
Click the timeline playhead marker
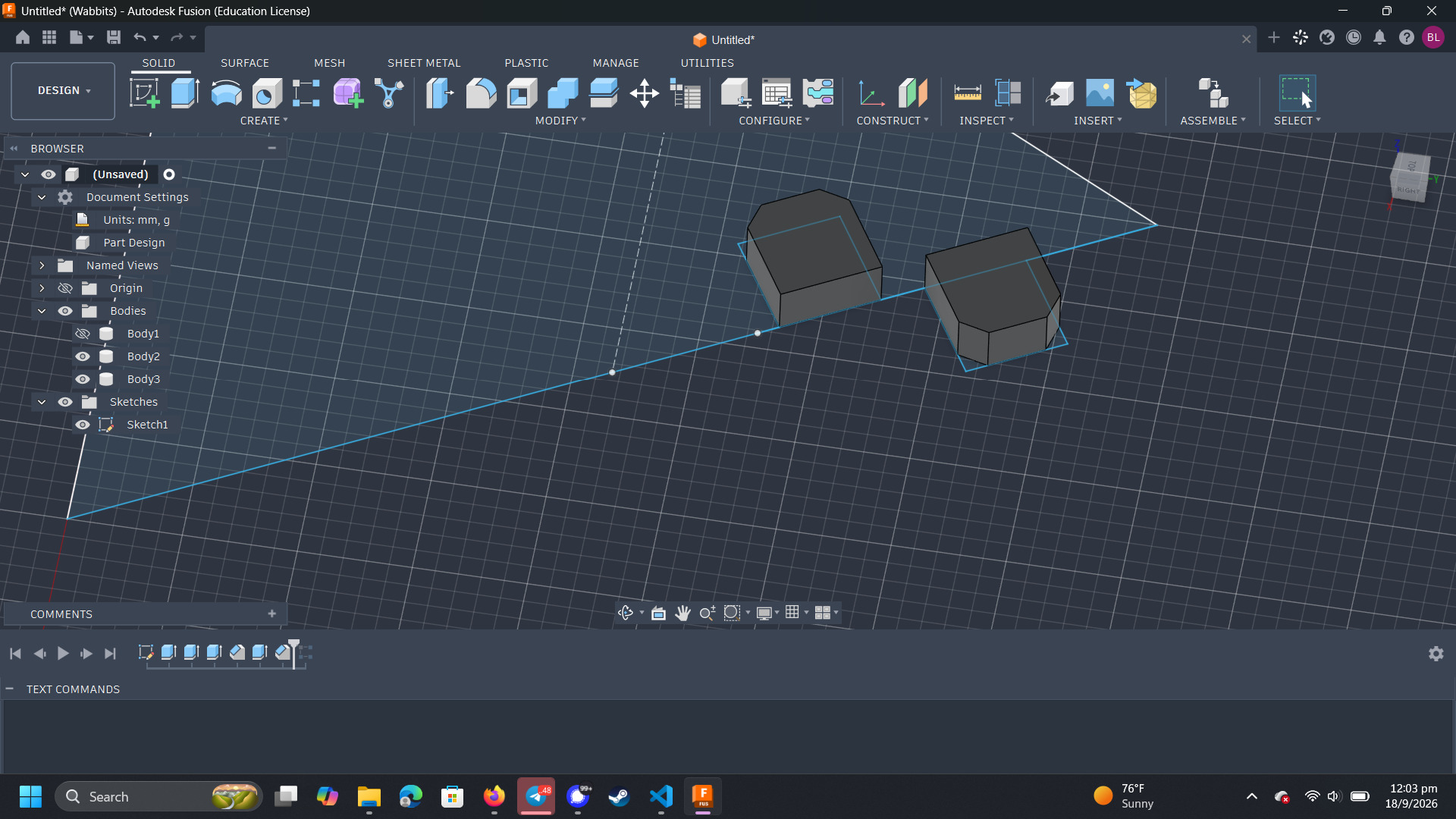pos(294,652)
